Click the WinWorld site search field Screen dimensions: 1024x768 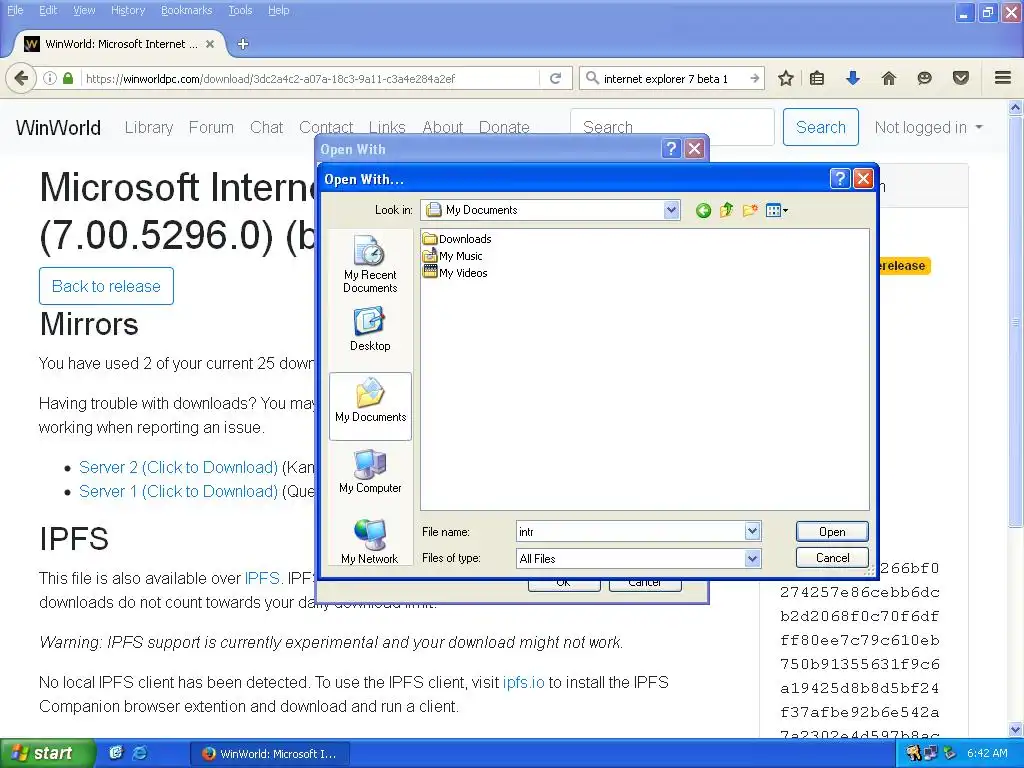[x=672, y=127]
